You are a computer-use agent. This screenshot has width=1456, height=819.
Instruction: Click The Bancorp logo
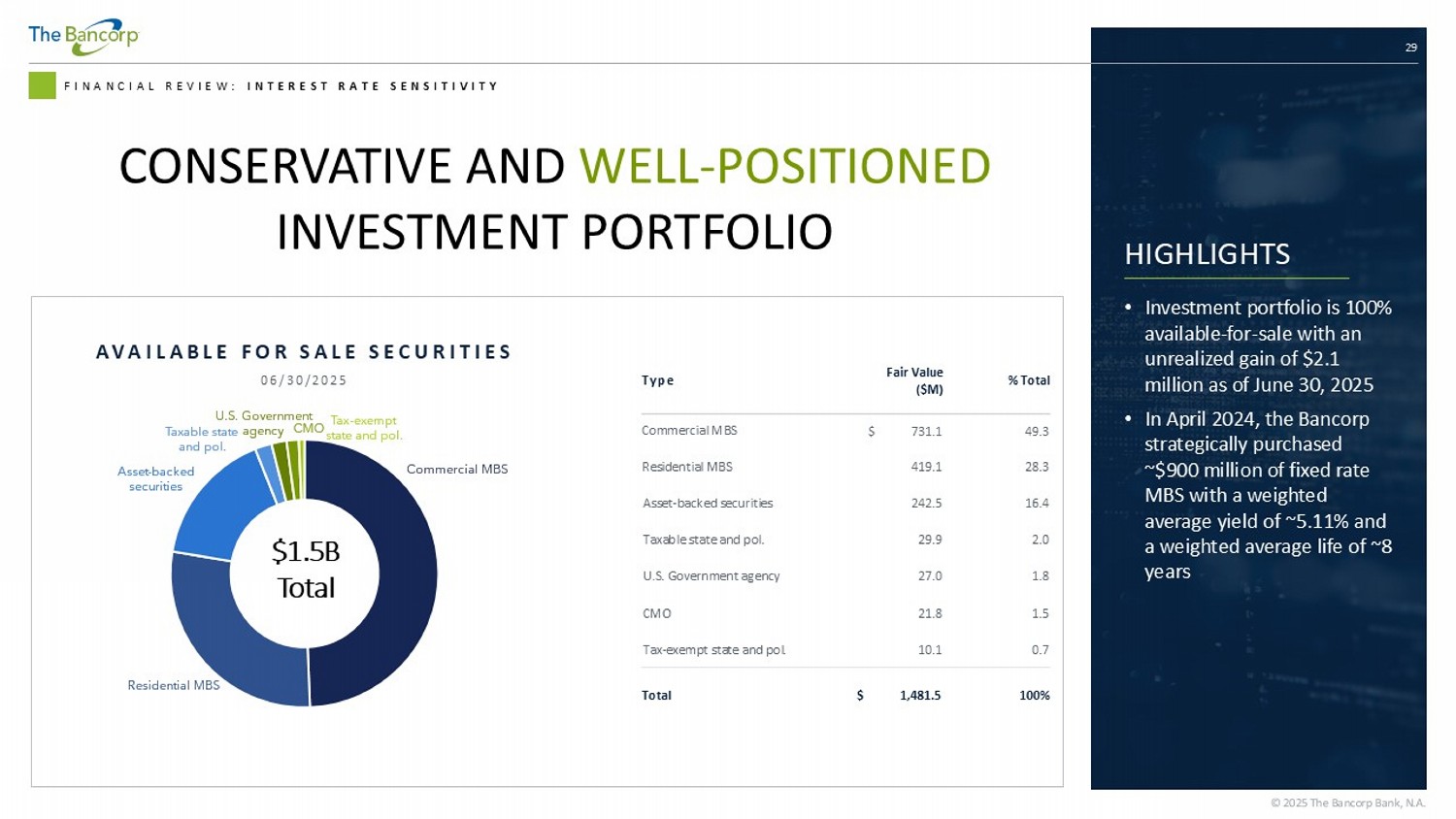click(83, 36)
